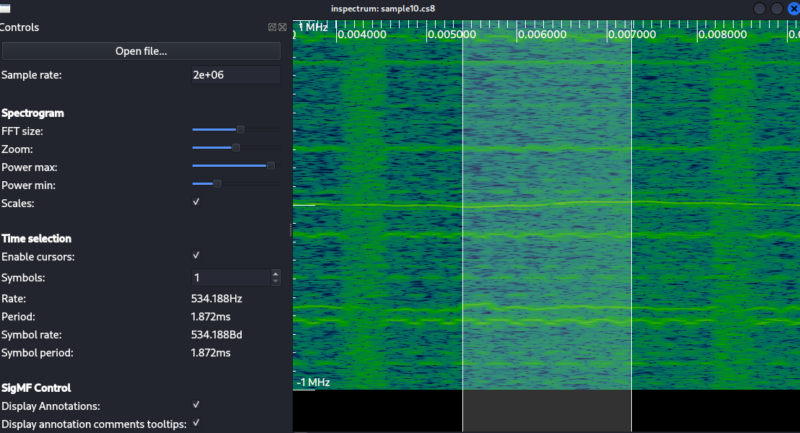This screenshot has height=433, width=800.
Task: Click the Open file... button
Action: [x=141, y=51]
